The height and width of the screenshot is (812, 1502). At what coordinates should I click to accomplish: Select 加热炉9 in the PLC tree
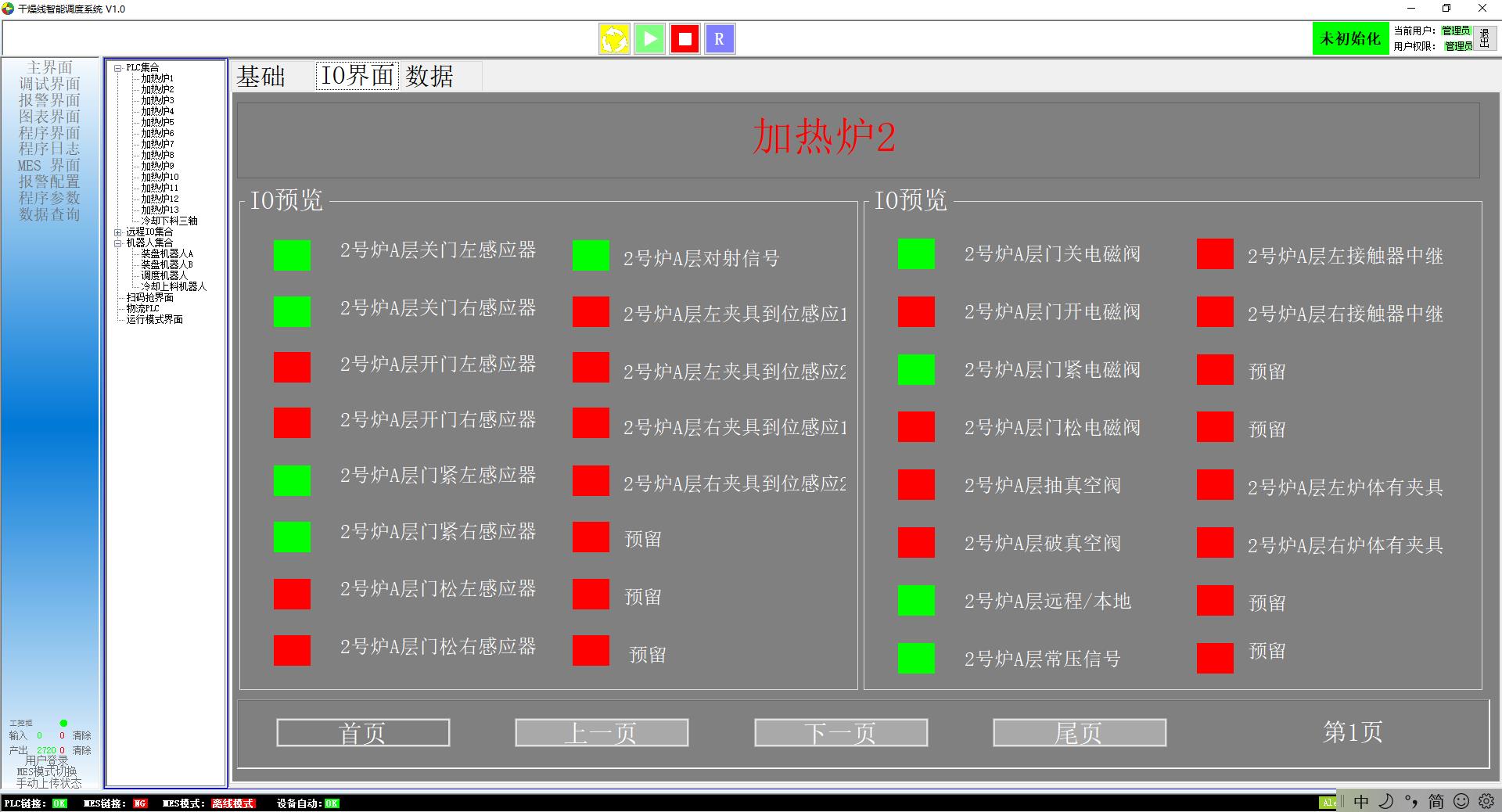coord(157,167)
